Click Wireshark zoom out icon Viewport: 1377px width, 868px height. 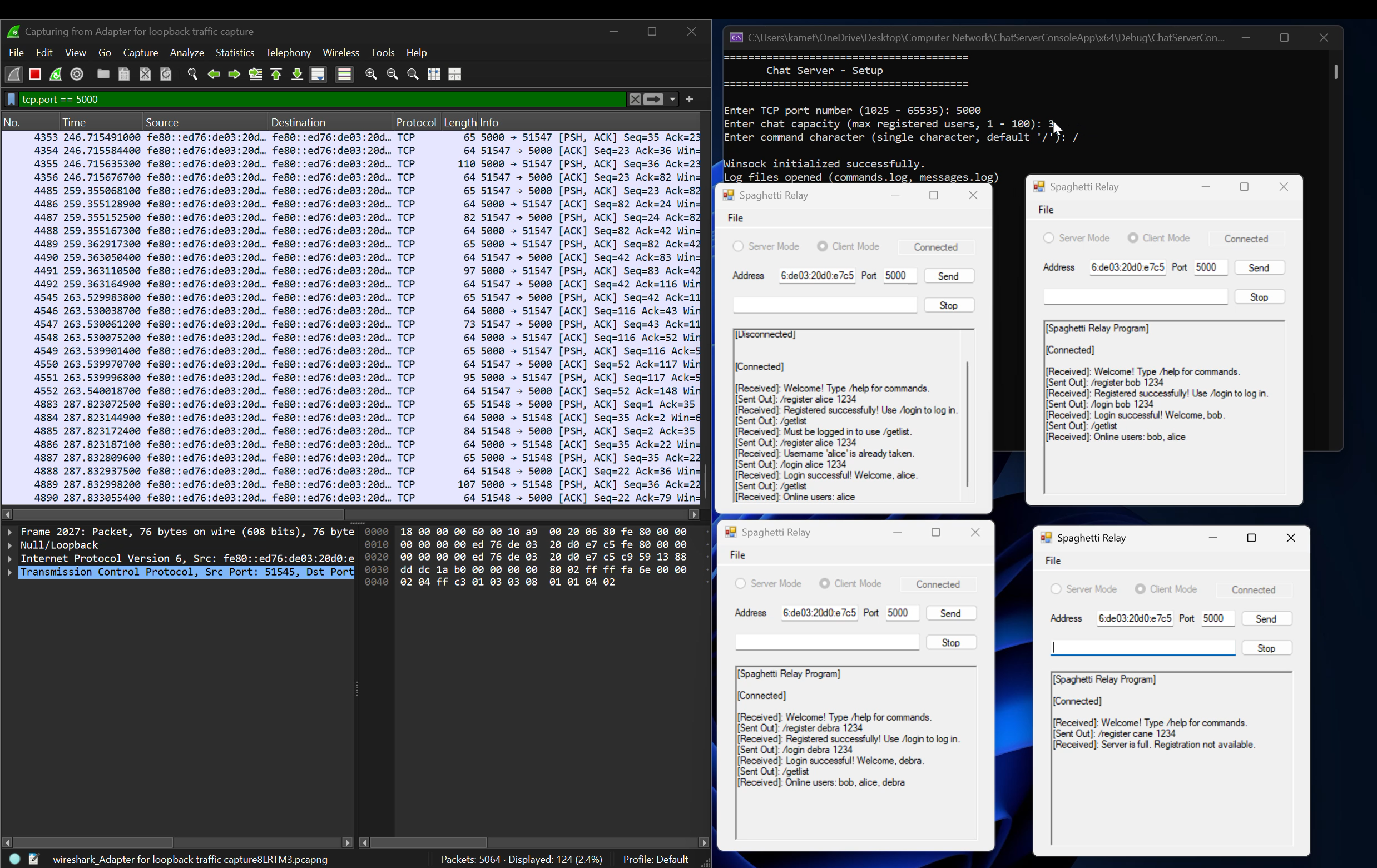pyautogui.click(x=392, y=75)
